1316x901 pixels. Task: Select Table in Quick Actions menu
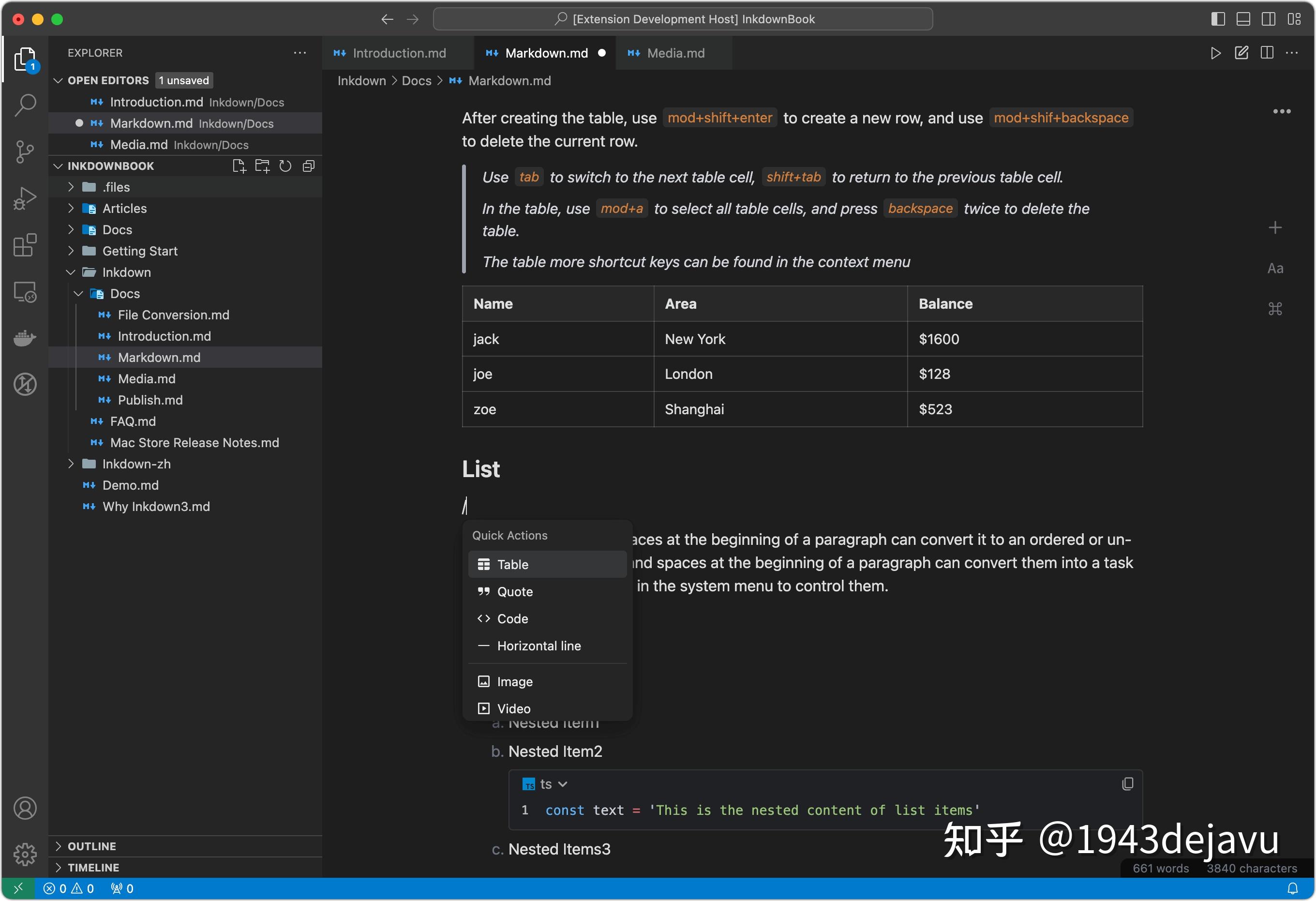coord(512,564)
